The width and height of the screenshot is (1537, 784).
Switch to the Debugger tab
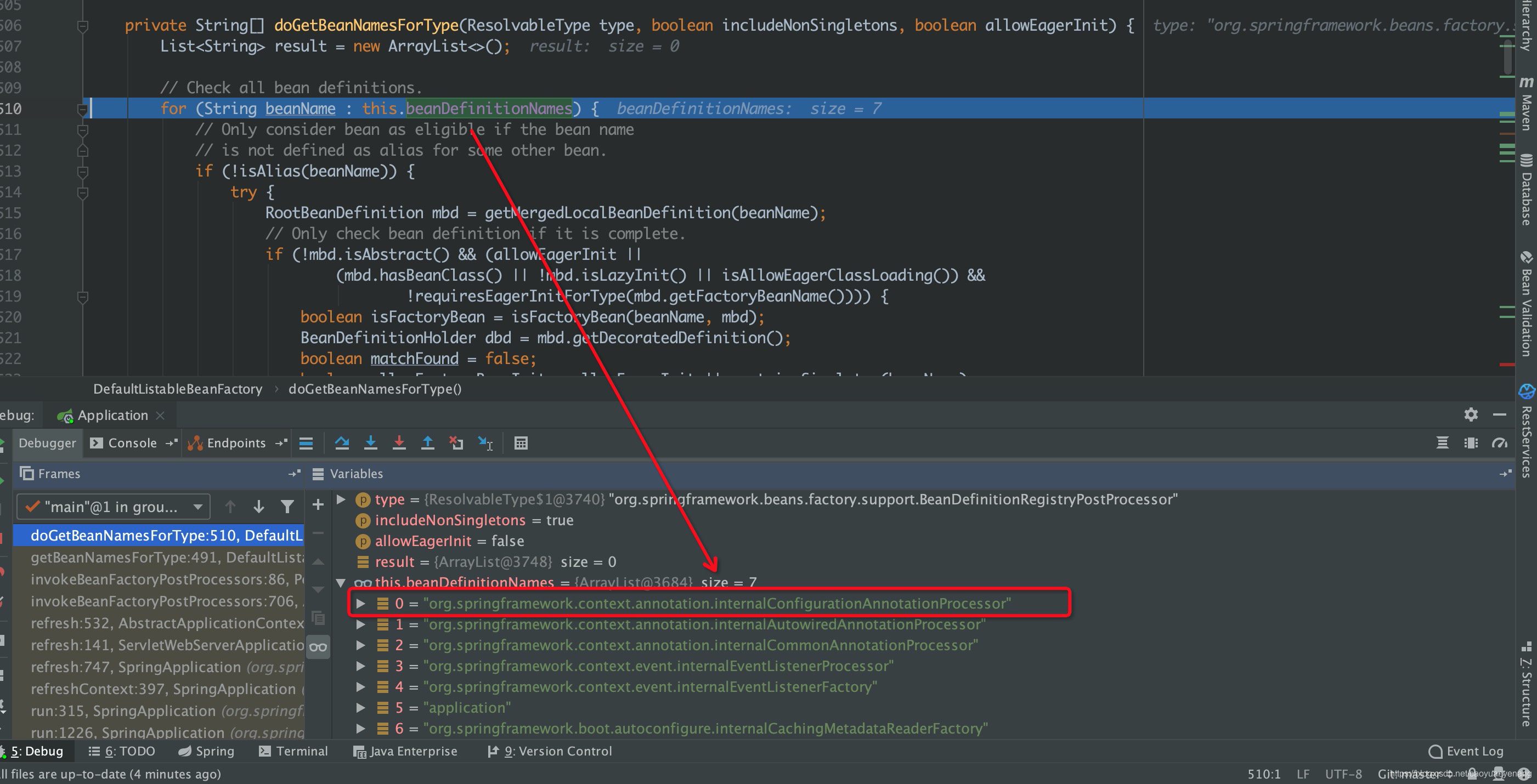pyautogui.click(x=47, y=443)
